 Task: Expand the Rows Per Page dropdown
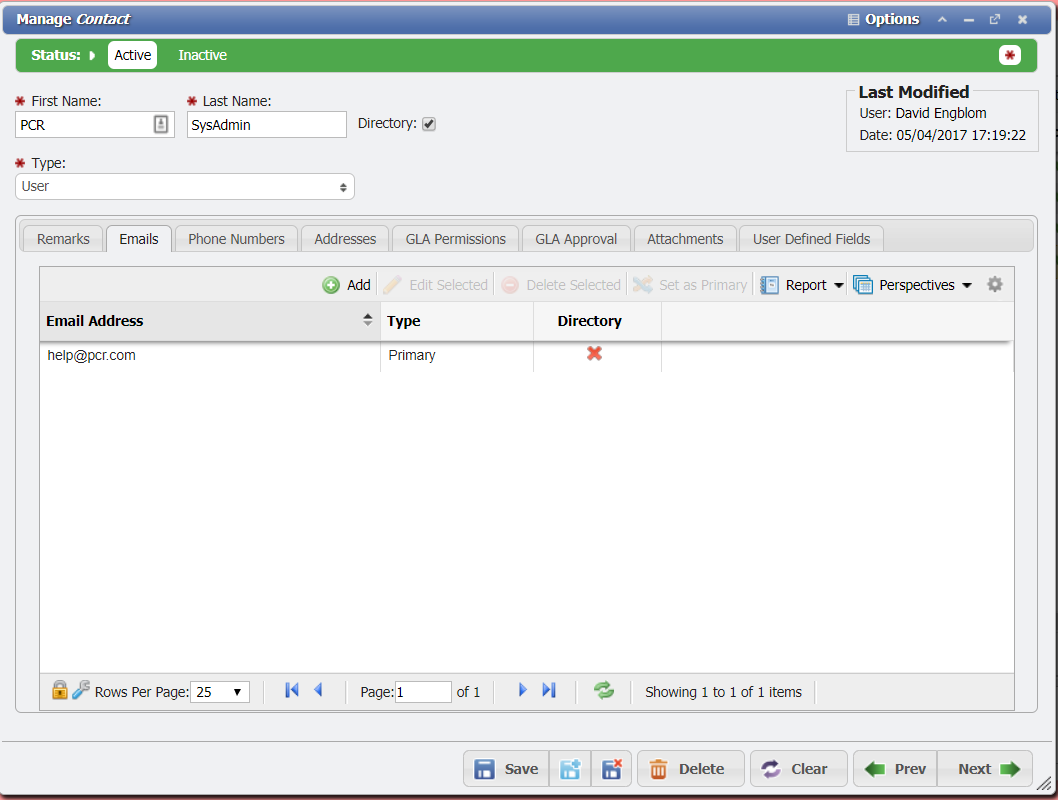click(x=220, y=691)
